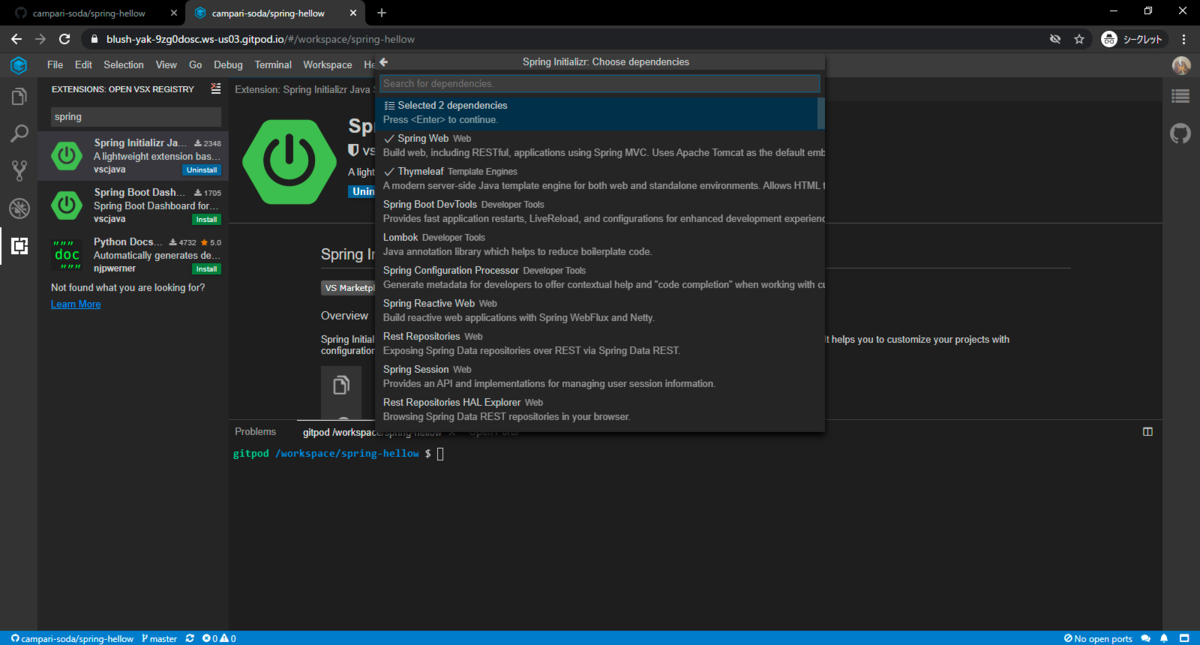Open Chrome three-dot menu
Image resolution: width=1200 pixels, height=645 pixels.
[1184, 39]
